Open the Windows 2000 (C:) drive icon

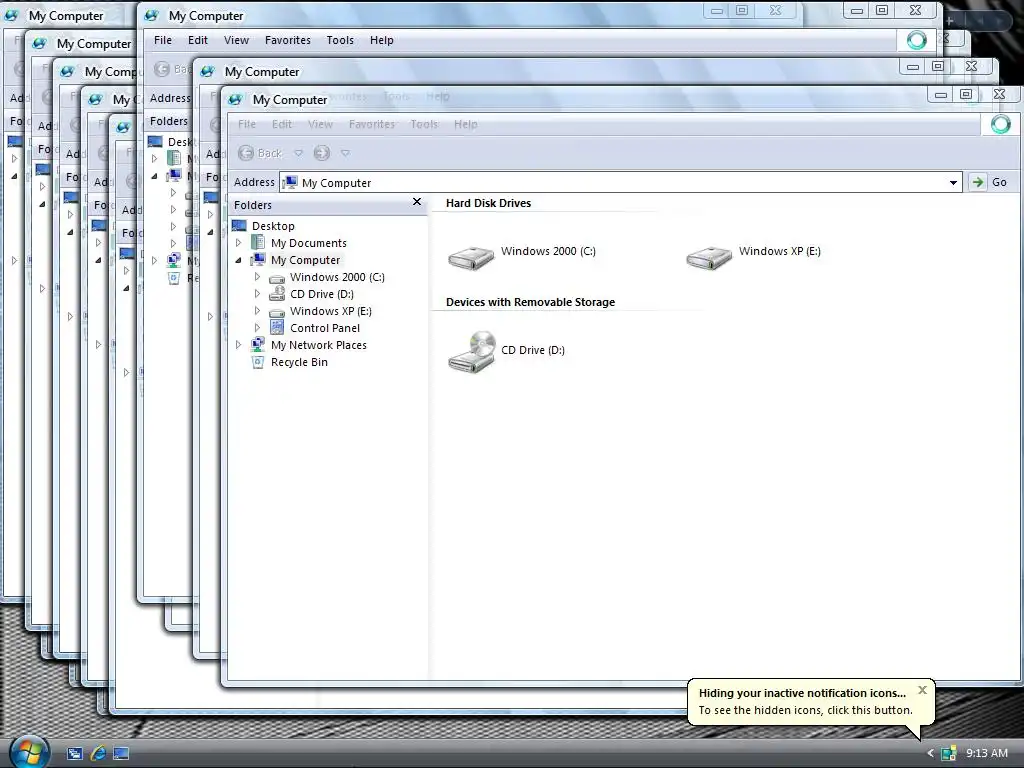[x=471, y=257]
